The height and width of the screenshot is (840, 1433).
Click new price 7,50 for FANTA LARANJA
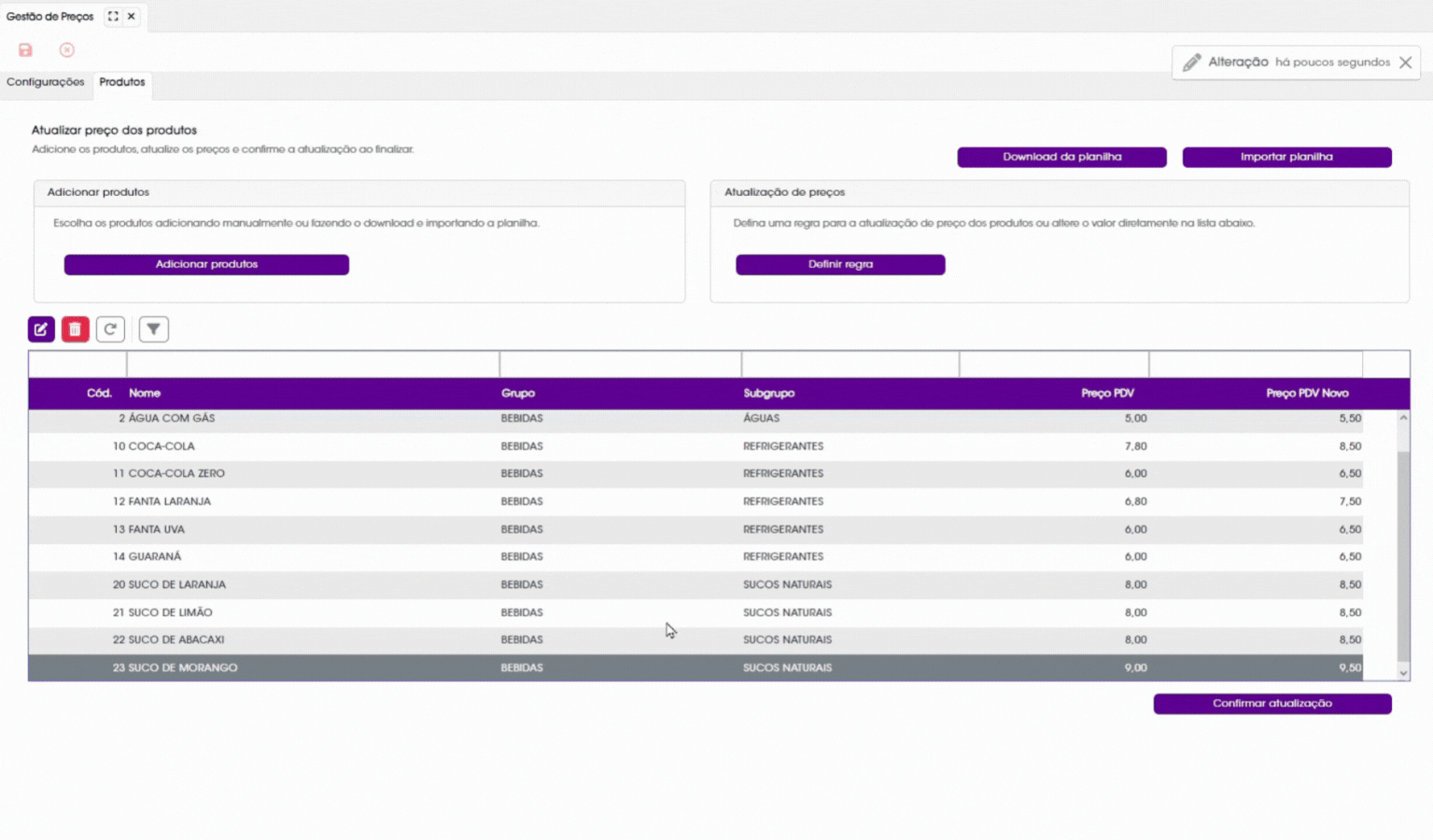click(1350, 502)
